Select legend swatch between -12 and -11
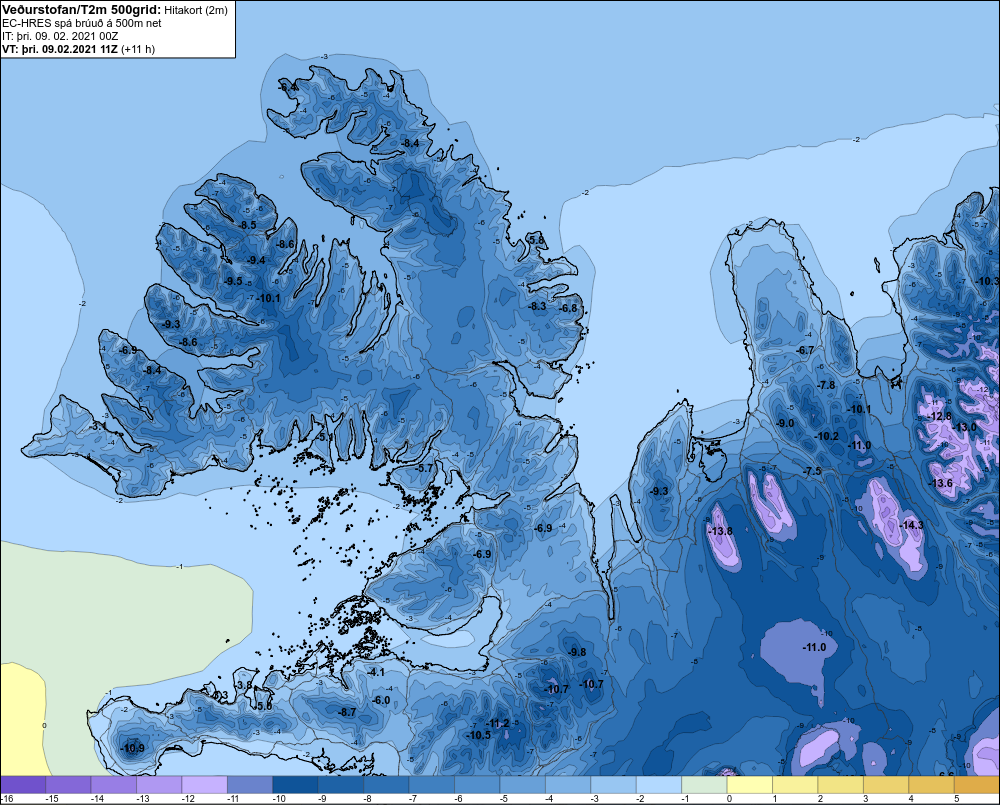This screenshot has width=1000, height=805. click(204, 785)
